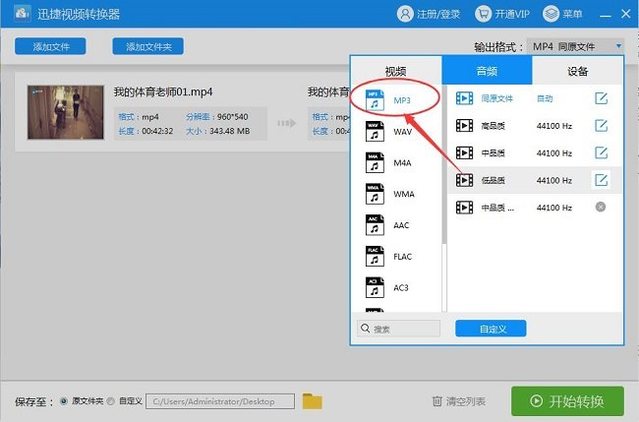
Task: Pick the M4A format icon
Action: pos(372,163)
